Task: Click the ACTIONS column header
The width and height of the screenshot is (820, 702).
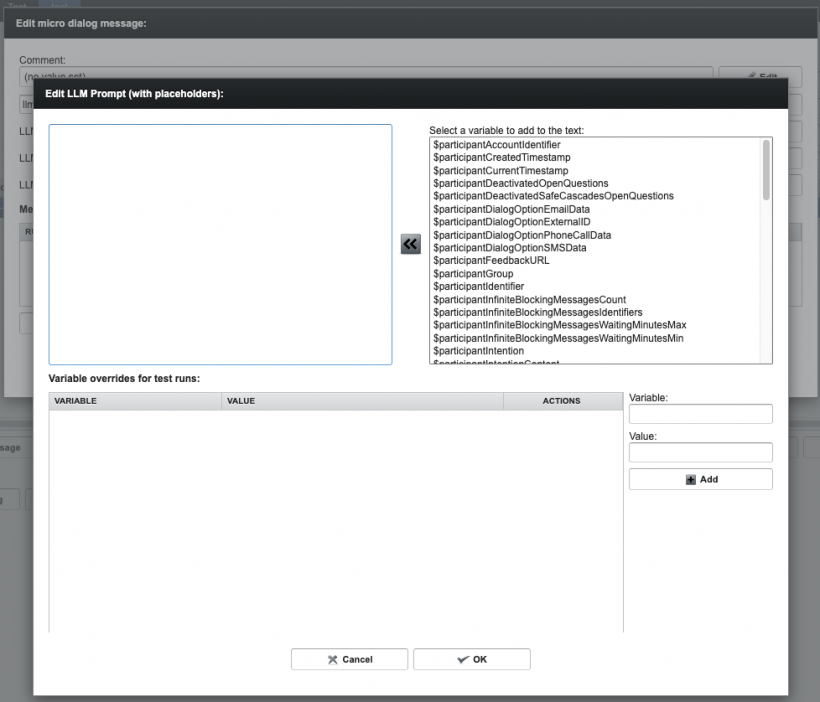Action: point(563,401)
